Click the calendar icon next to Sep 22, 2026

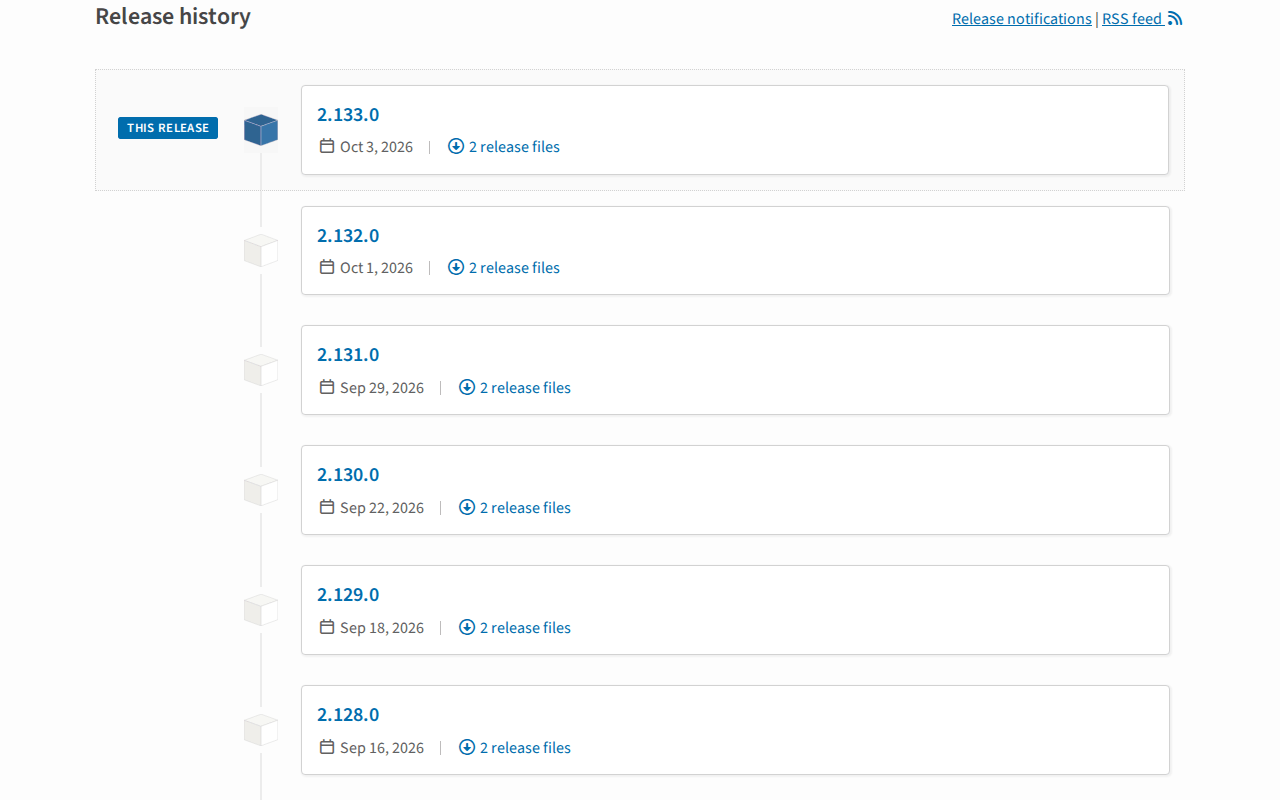327,507
